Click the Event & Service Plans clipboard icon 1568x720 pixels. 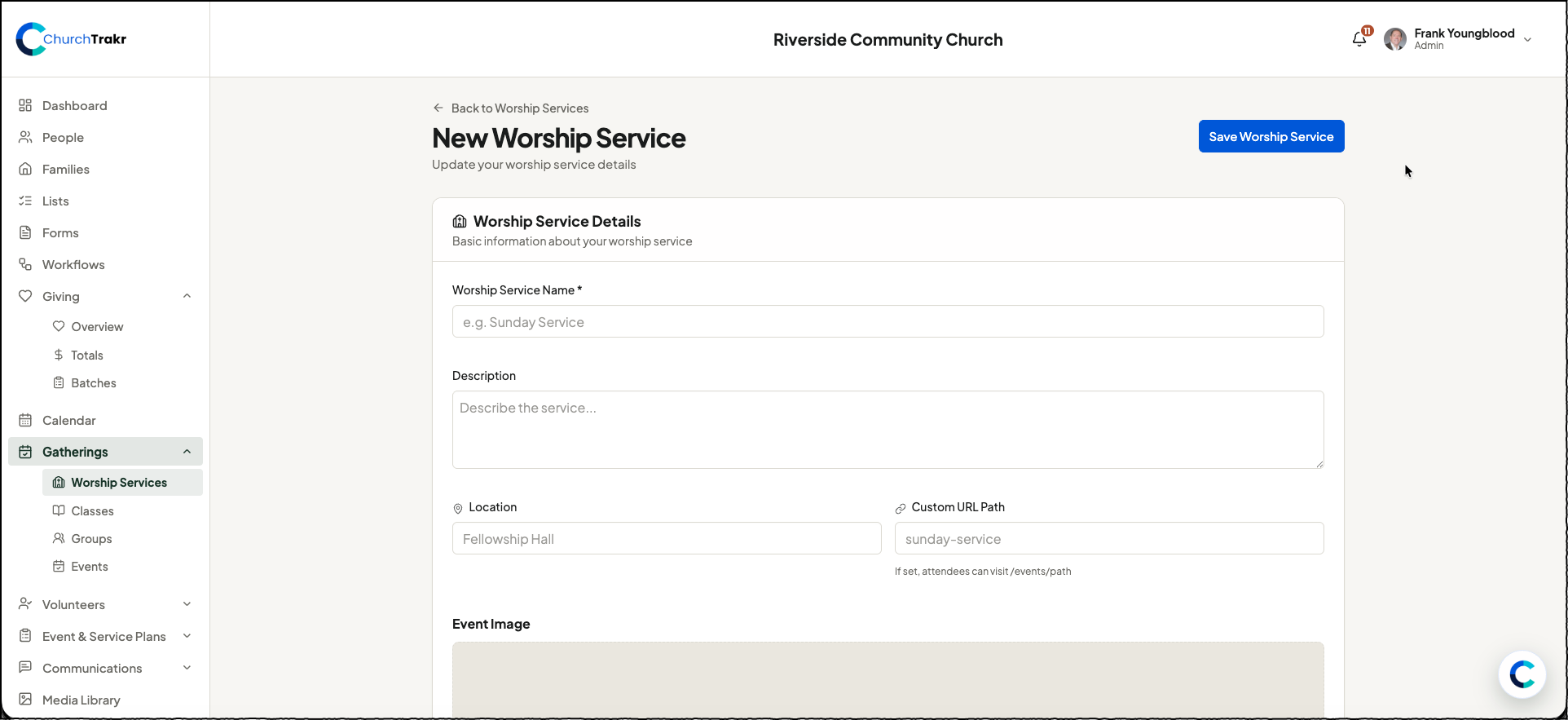25,636
